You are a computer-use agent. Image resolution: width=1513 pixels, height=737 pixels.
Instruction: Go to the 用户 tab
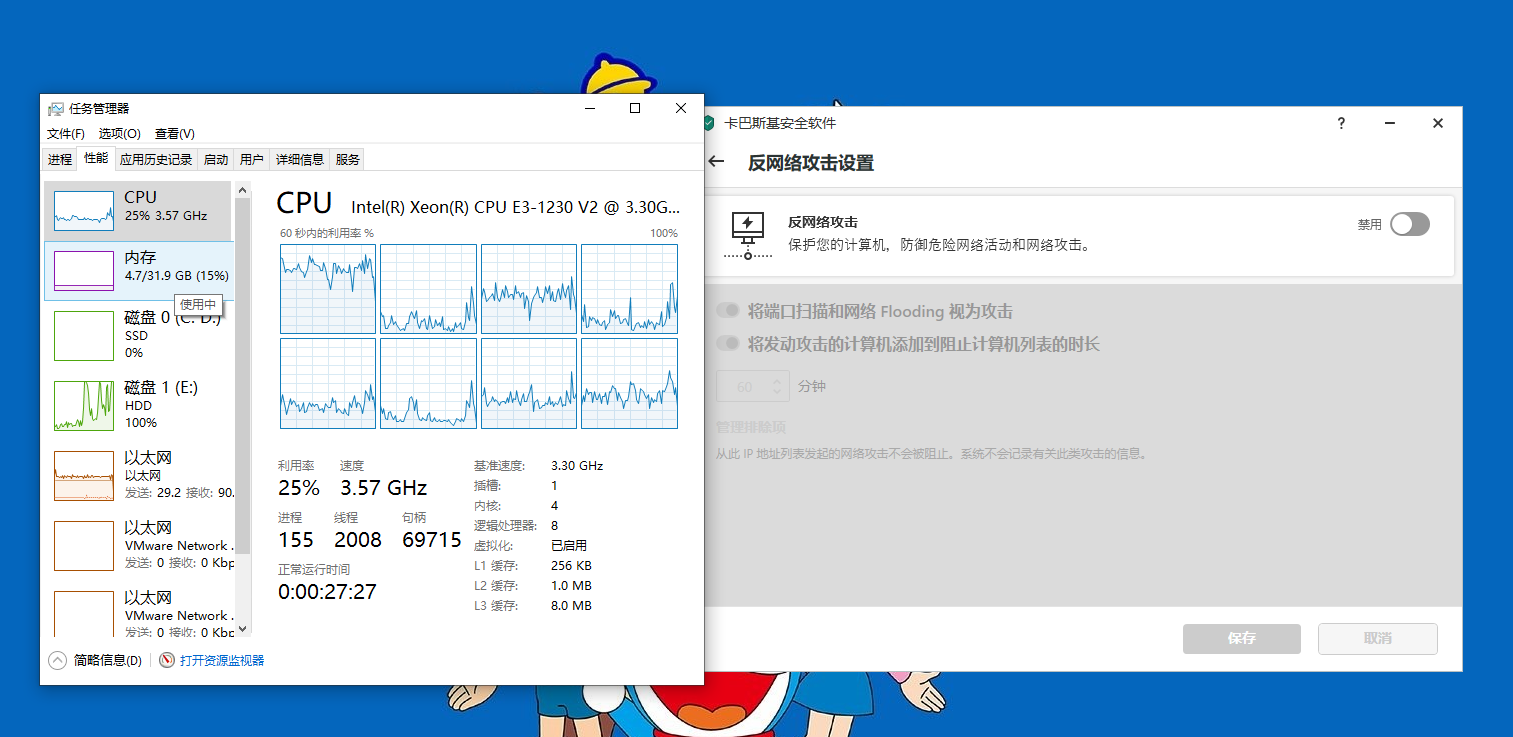(x=252, y=159)
